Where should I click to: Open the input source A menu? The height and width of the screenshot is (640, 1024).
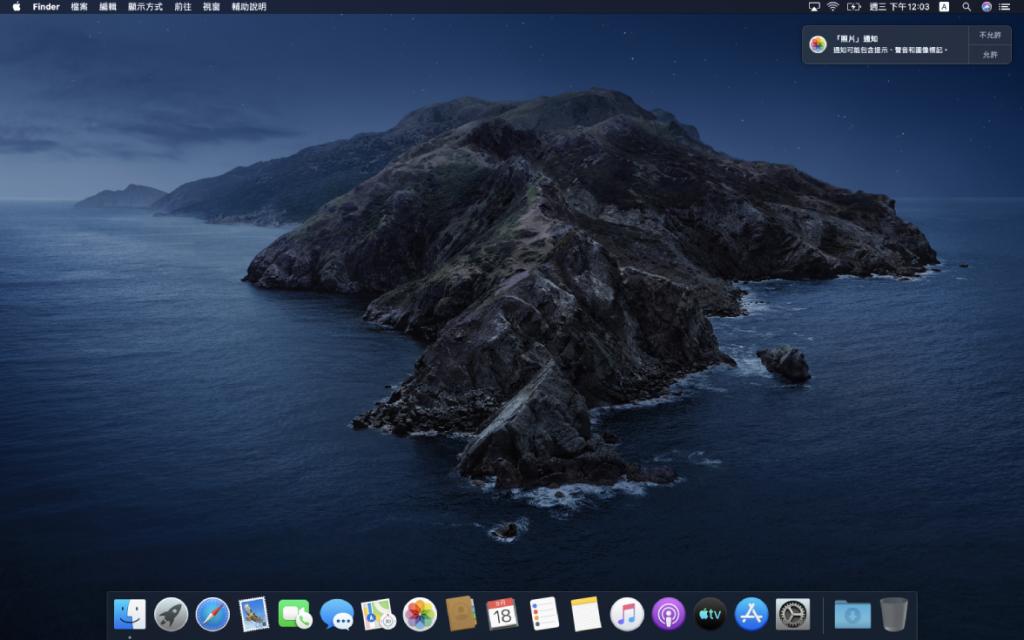944,7
